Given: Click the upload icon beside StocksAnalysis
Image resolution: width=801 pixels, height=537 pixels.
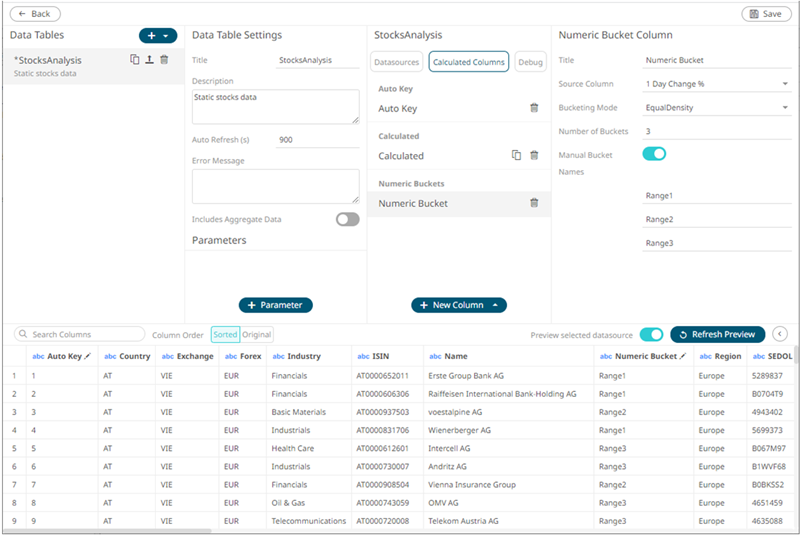Looking at the screenshot, I should point(149,60).
